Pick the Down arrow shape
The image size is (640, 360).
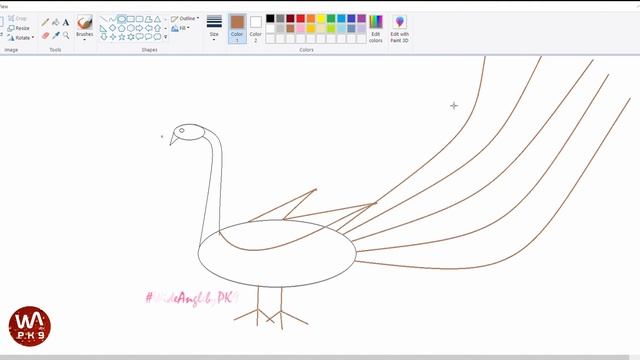pyautogui.click(x=104, y=37)
